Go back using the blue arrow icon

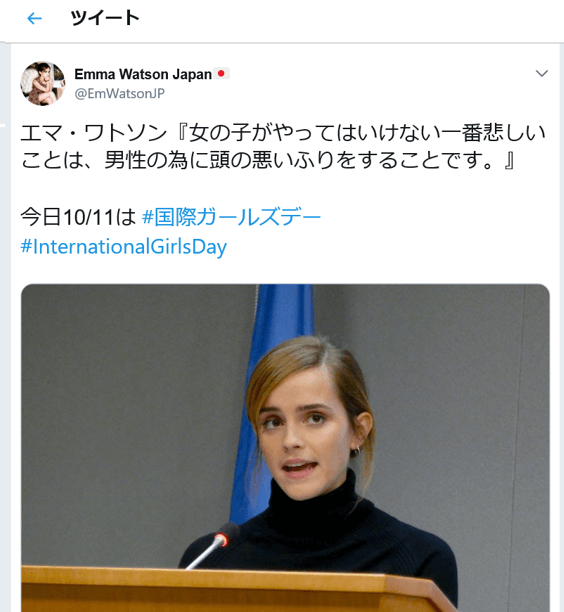point(34,18)
